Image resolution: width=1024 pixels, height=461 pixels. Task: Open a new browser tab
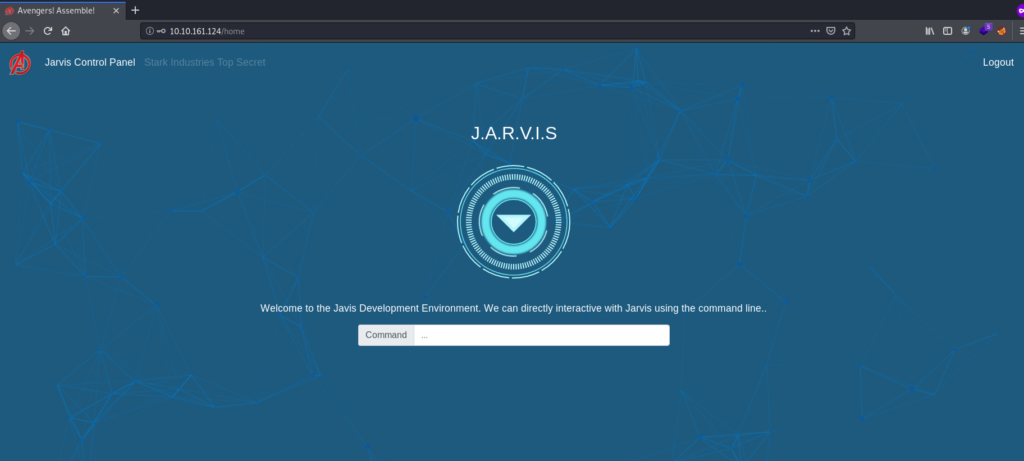tap(135, 10)
